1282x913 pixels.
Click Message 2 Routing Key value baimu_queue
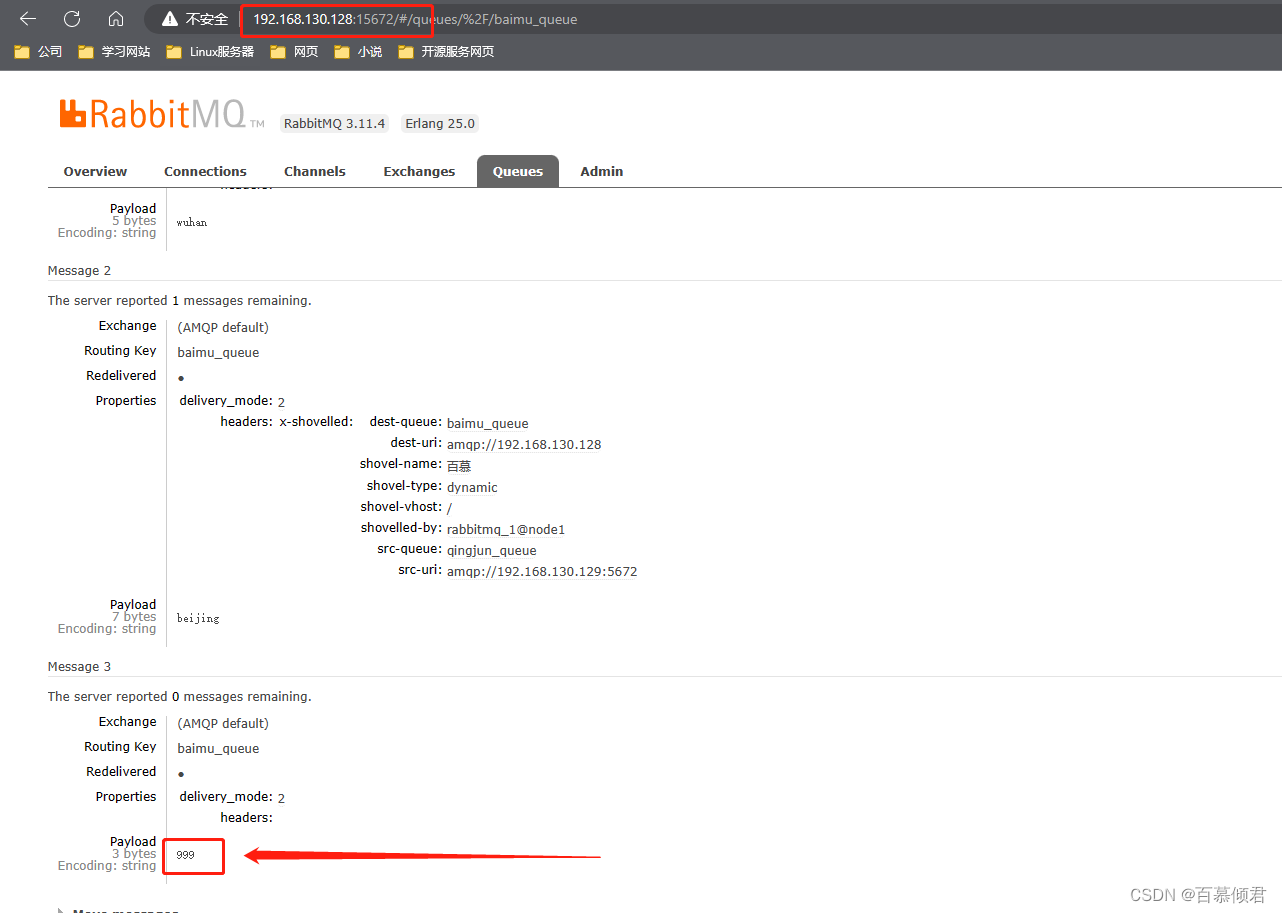point(218,353)
